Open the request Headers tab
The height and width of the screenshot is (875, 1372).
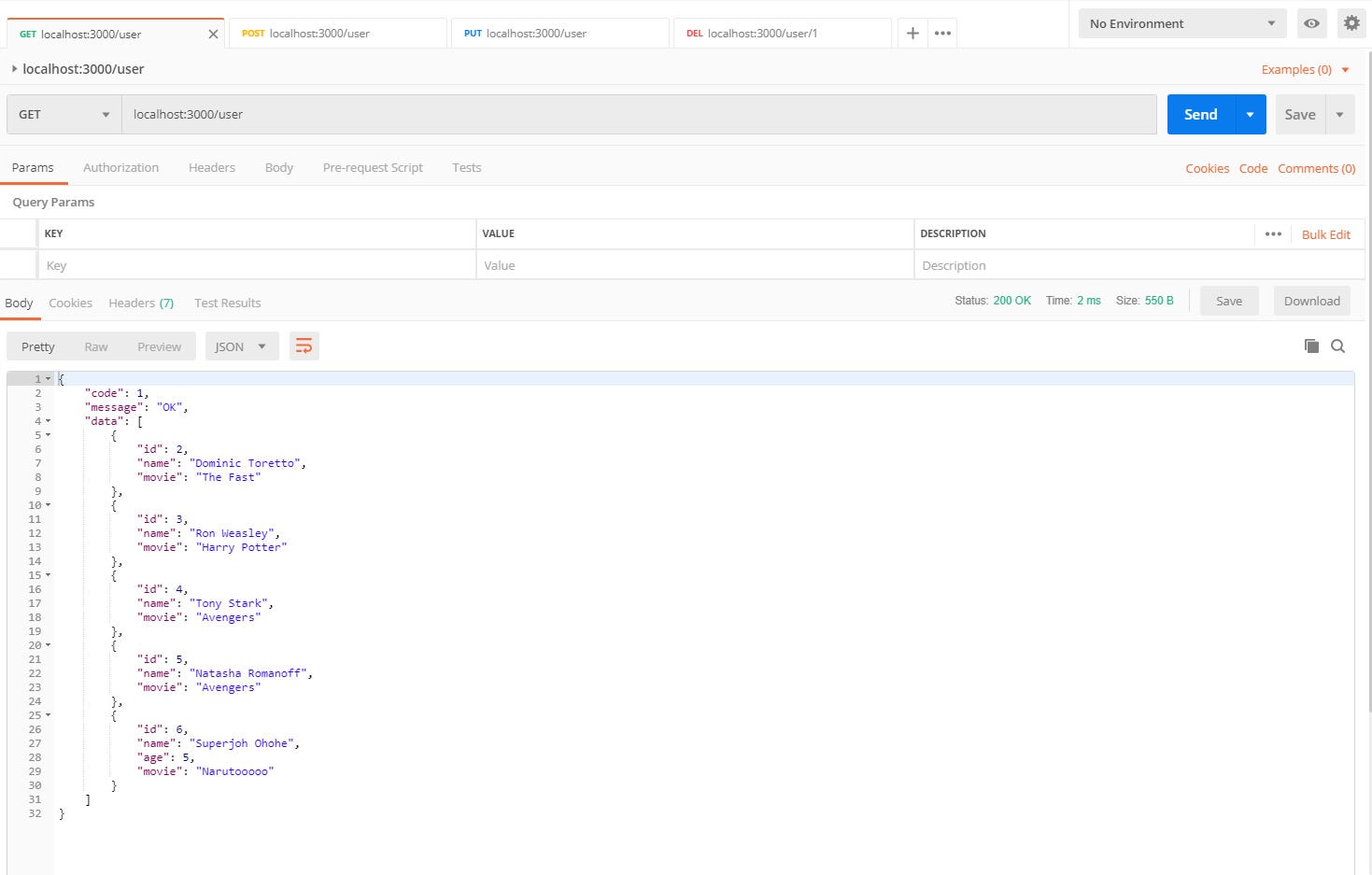click(x=212, y=167)
